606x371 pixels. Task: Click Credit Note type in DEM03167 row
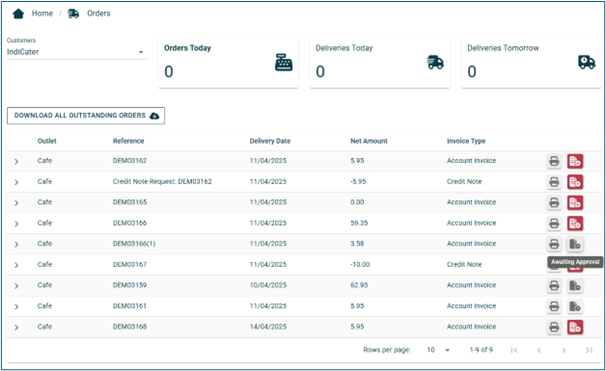tap(464, 265)
